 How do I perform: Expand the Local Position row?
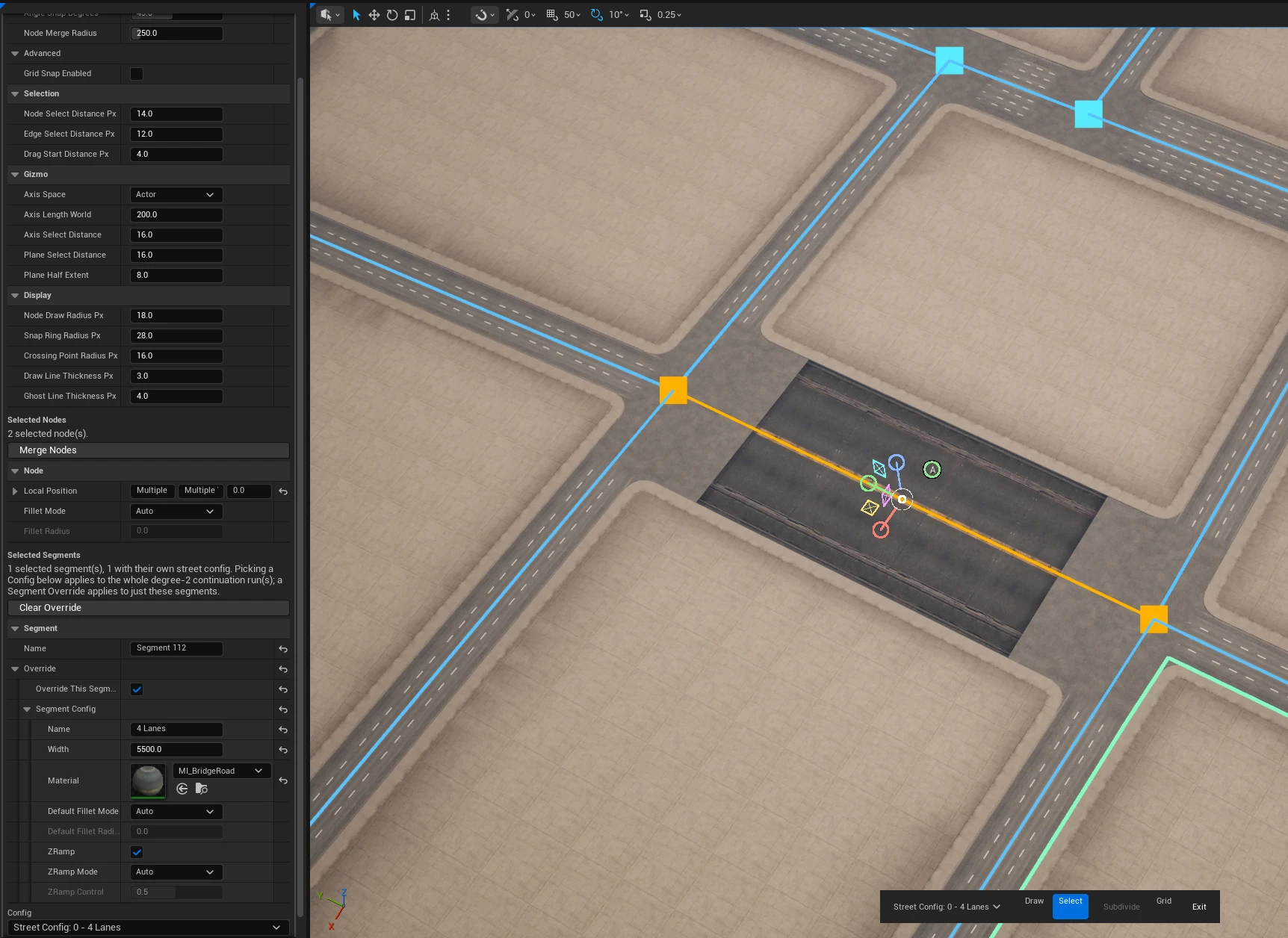tap(15, 491)
